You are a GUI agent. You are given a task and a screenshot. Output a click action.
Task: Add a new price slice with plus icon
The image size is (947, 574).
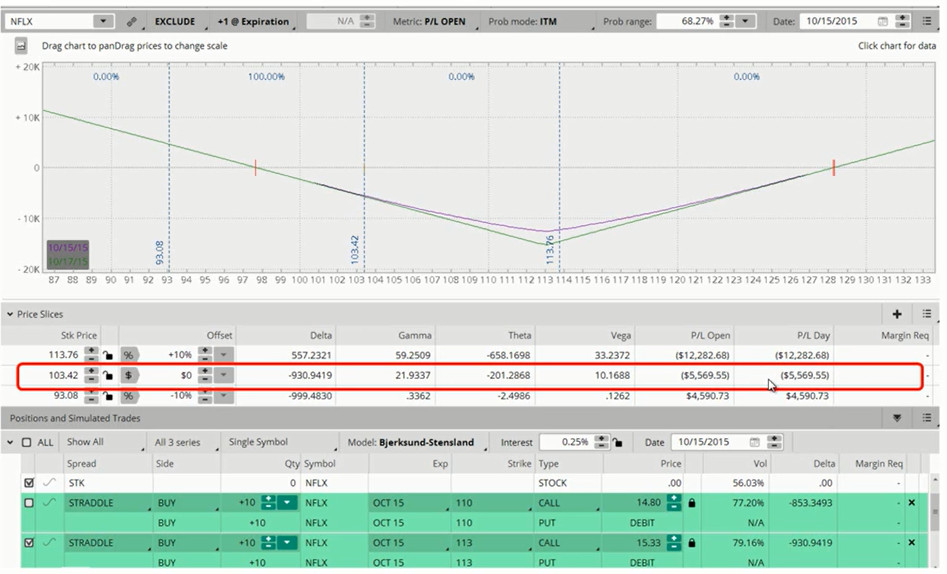pos(897,314)
